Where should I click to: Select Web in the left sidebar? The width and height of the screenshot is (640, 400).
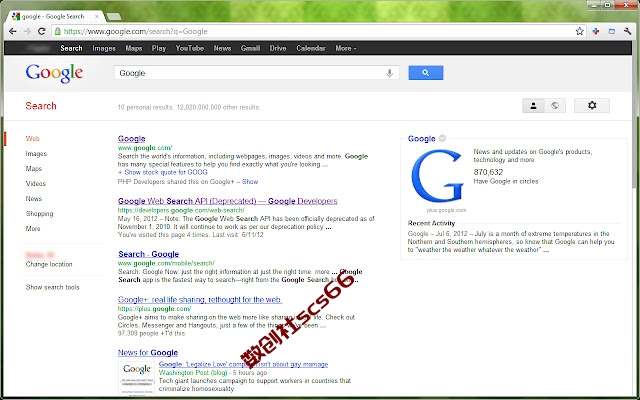[x=33, y=138]
